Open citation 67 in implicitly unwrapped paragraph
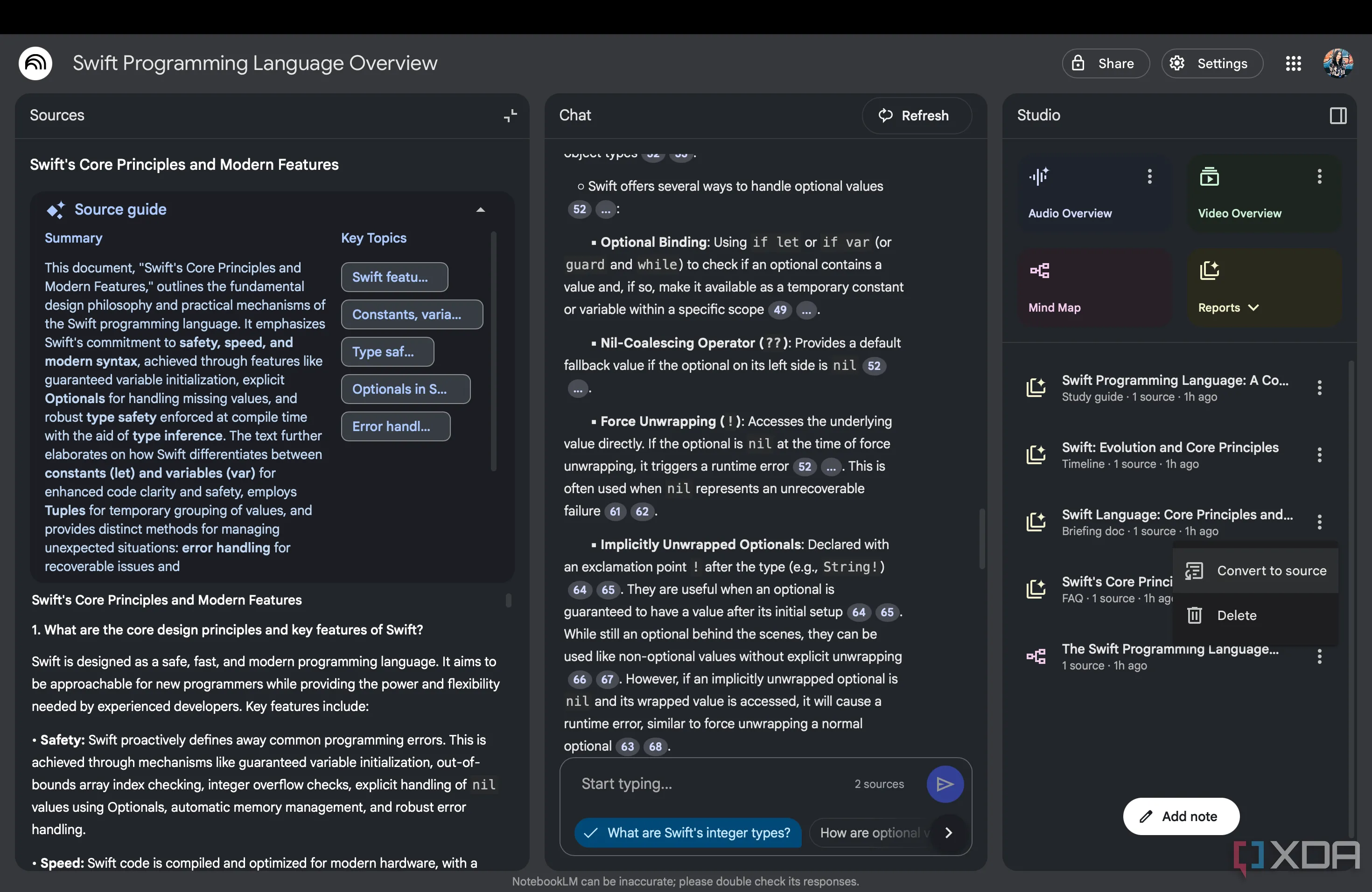Screen dimensions: 1372x892 pos(607,680)
